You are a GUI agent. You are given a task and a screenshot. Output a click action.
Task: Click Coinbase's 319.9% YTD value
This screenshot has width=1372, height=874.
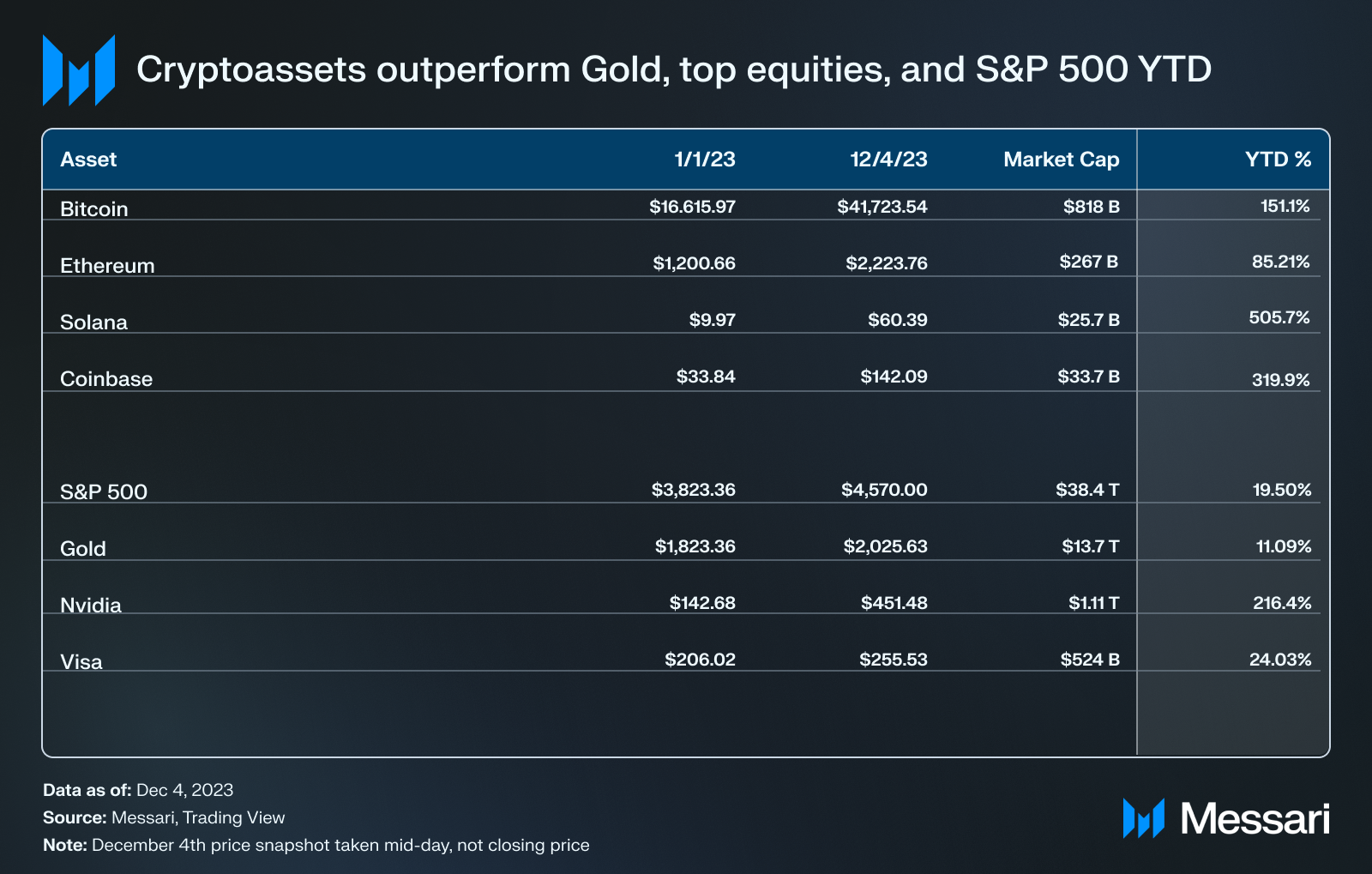tap(1281, 380)
